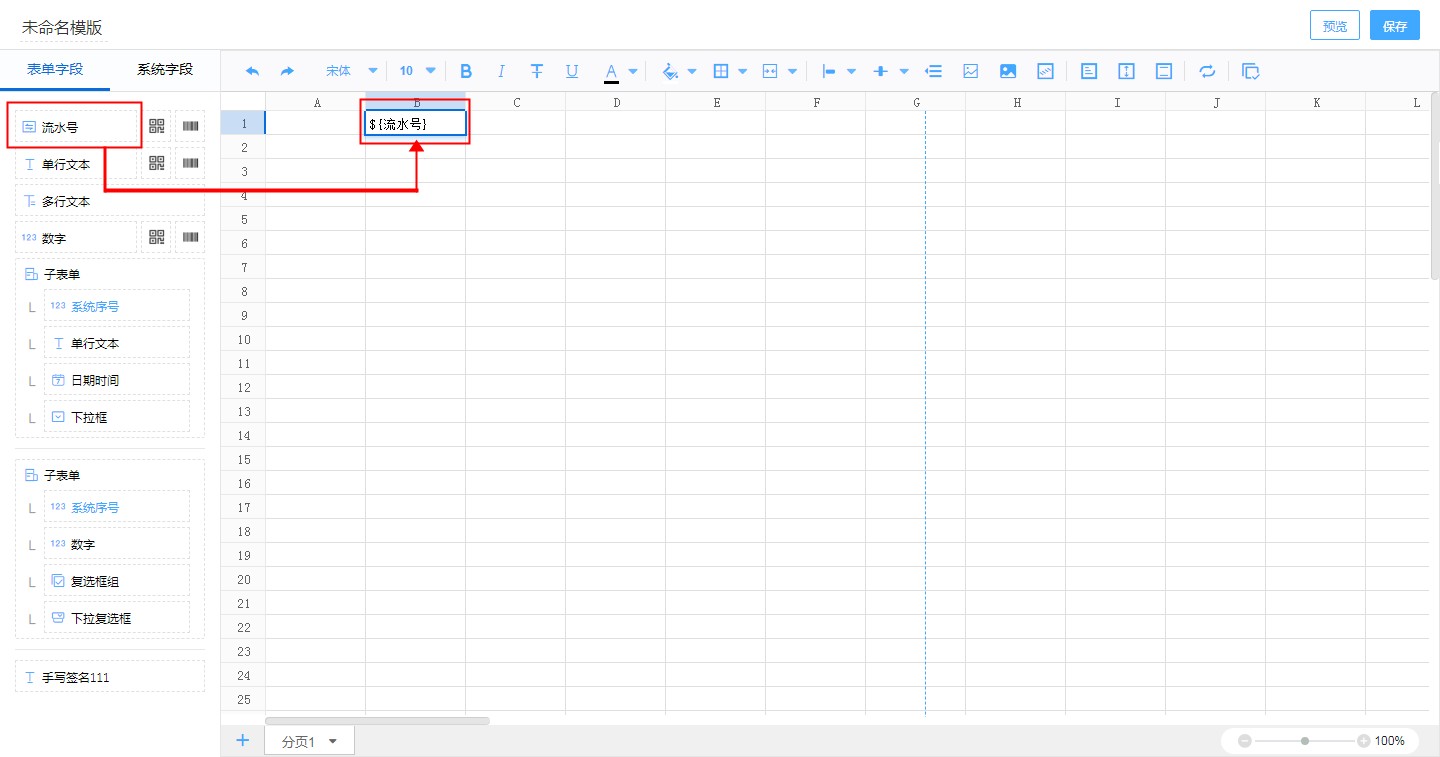The height and width of the screenshot is (757, 1440).
Task: Click the redo arrow in toolbar
Action: [287, 71]
